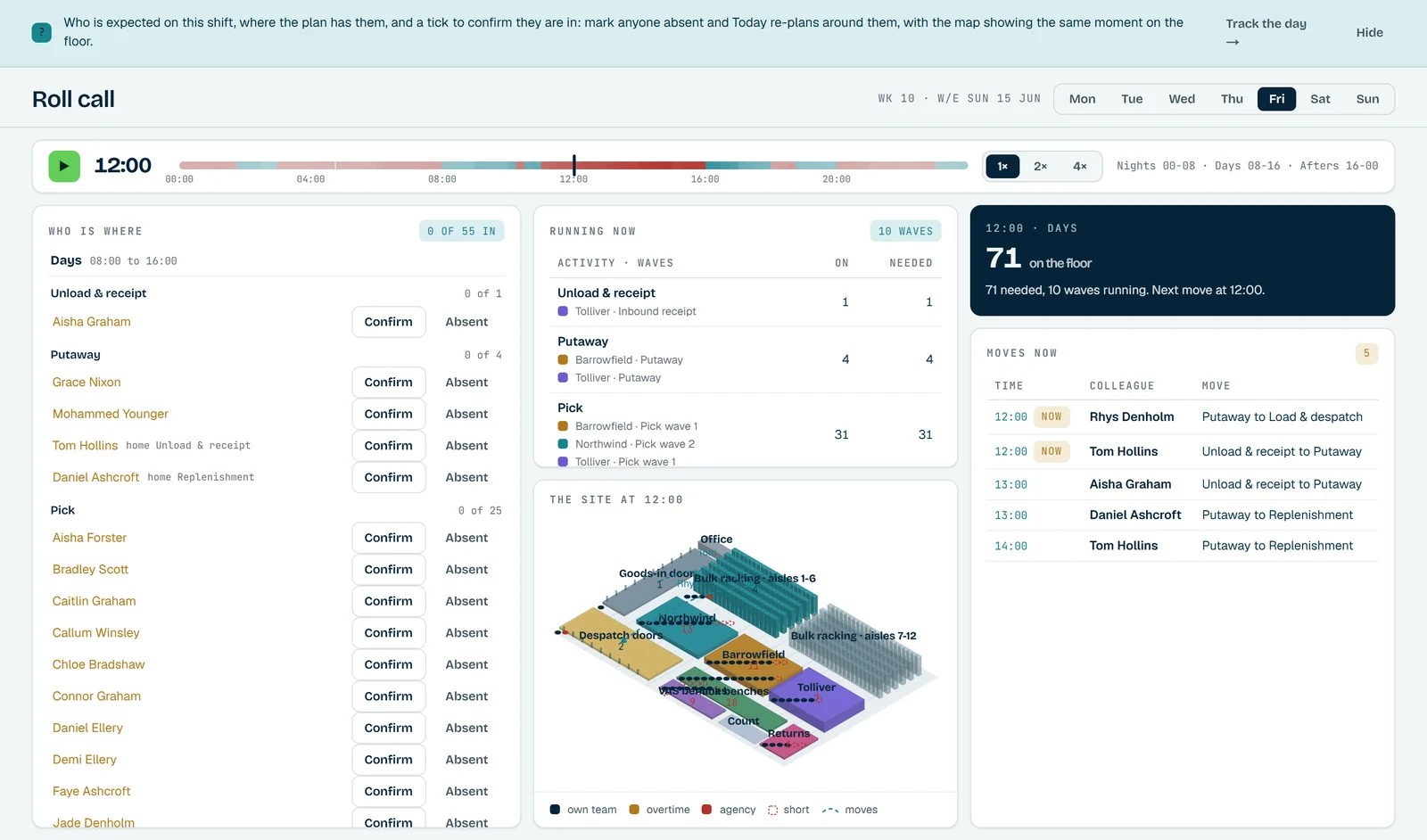
Task: Click the timeline bar near 16:00
Action: [705, 165]
